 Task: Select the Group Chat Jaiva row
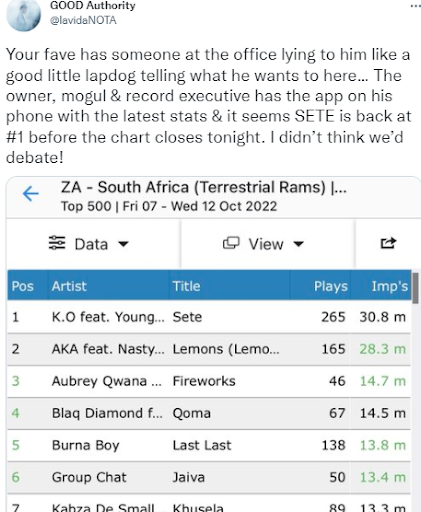(x=209, y=477)
